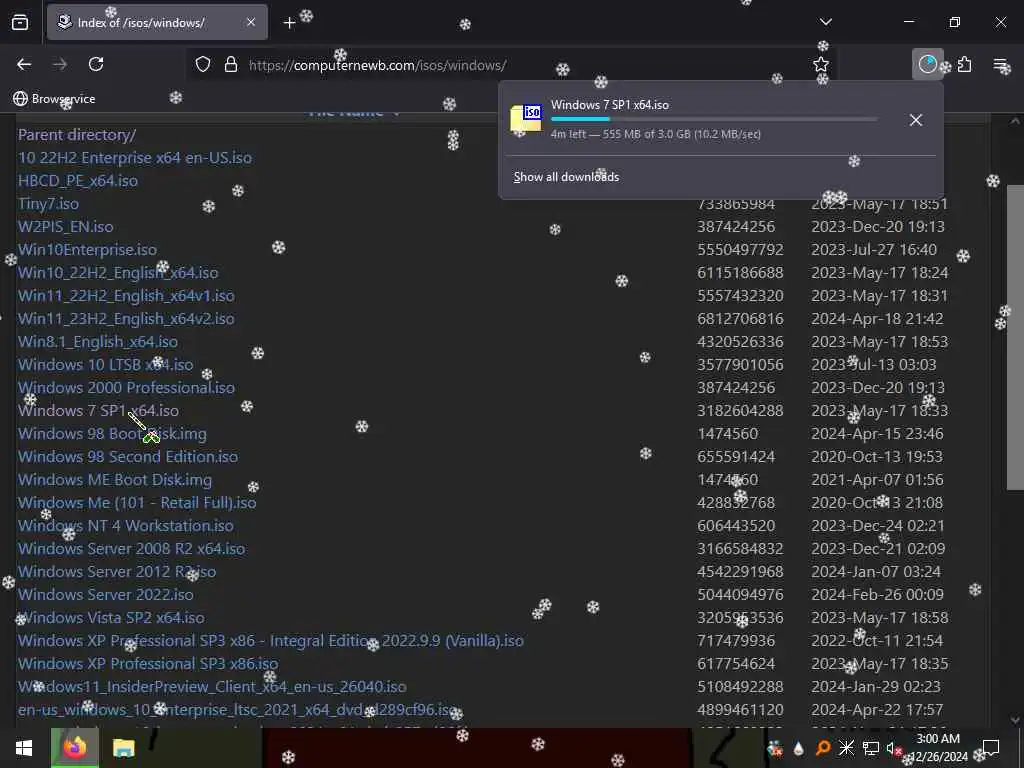Open a new tab with plus button
Image resolution: width=1024 pixels, height=768 pixels.
point(289,23)
